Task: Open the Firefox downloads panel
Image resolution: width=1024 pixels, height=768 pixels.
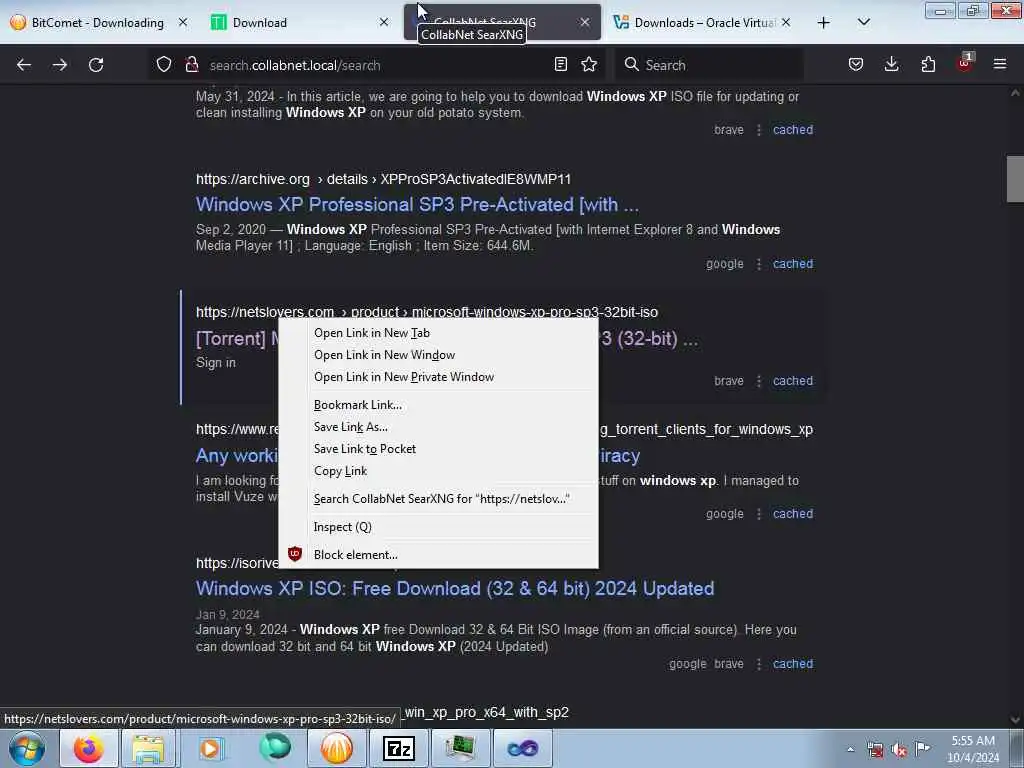Action: (x=891, y=64)
